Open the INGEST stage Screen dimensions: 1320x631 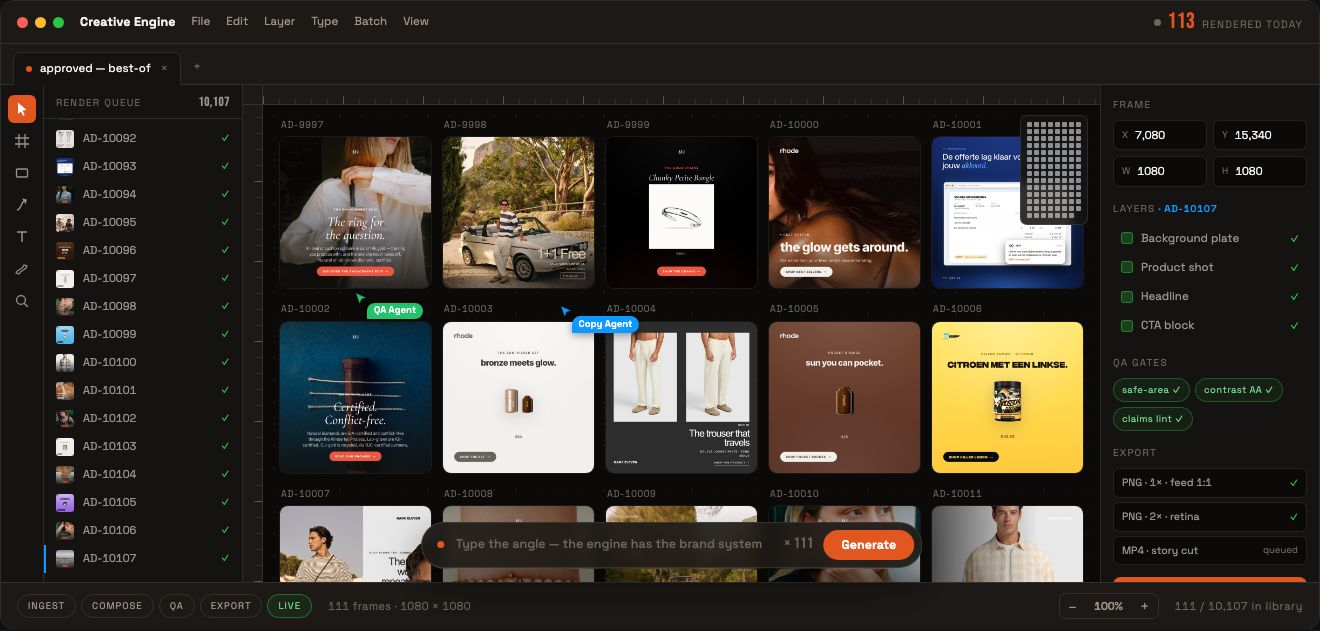[46, 606]
